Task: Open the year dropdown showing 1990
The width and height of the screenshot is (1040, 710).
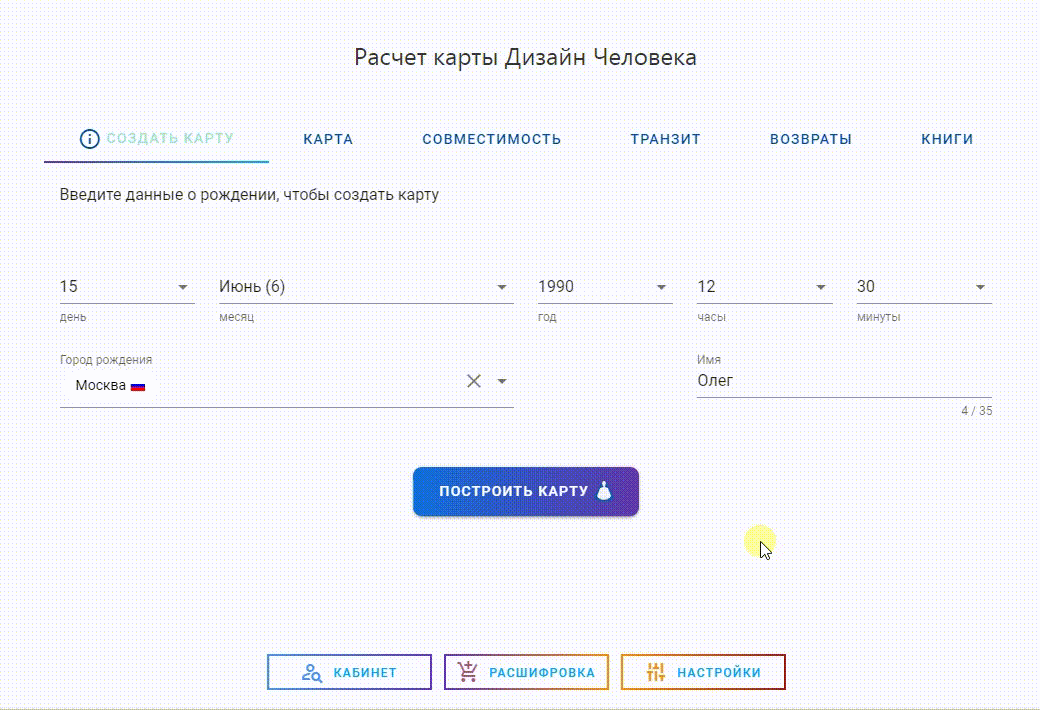Action: pos(661,288)
